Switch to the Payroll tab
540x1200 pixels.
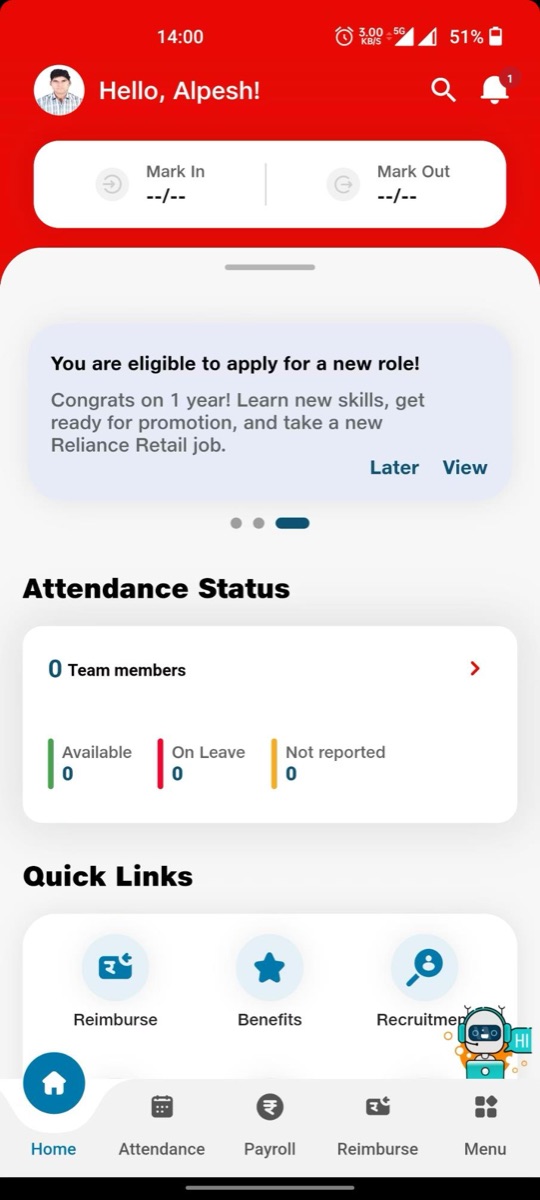(x=270, y=1125)
